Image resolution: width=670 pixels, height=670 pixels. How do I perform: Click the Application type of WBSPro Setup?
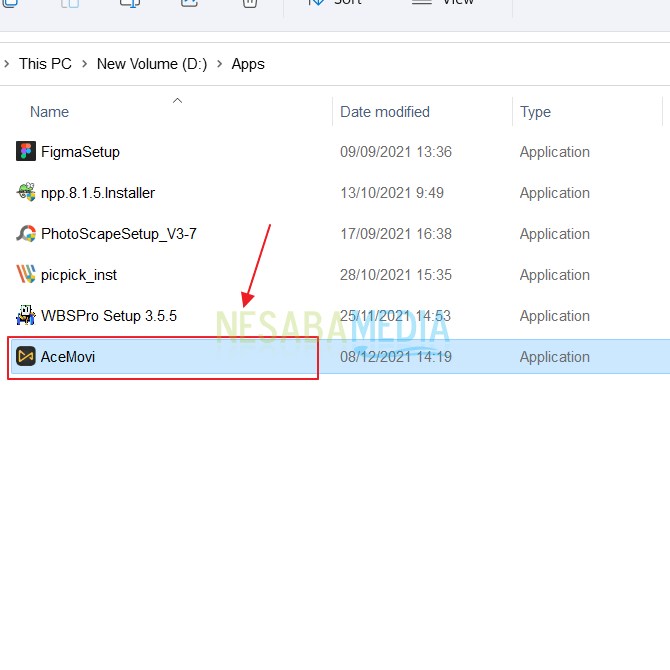click(555, 316)
